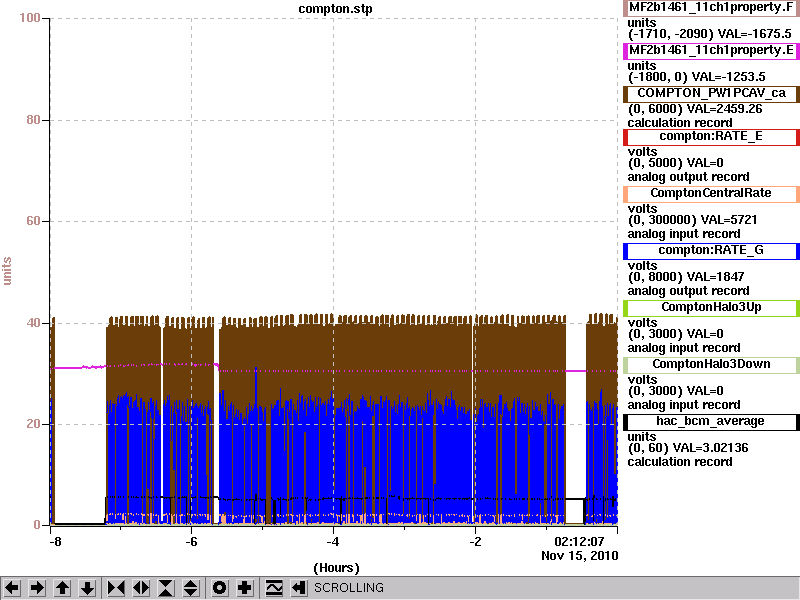Click the return-arrow scroll mode icon

tap(299, 588)
